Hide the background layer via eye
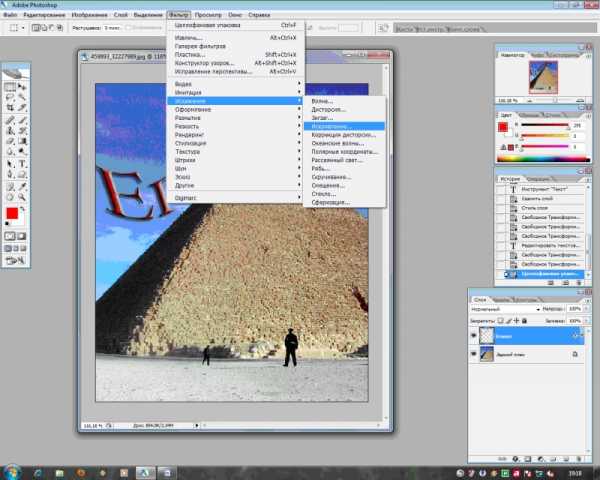Image resolution: width=600 pixels, height=480 pixels. click(474, 354)
